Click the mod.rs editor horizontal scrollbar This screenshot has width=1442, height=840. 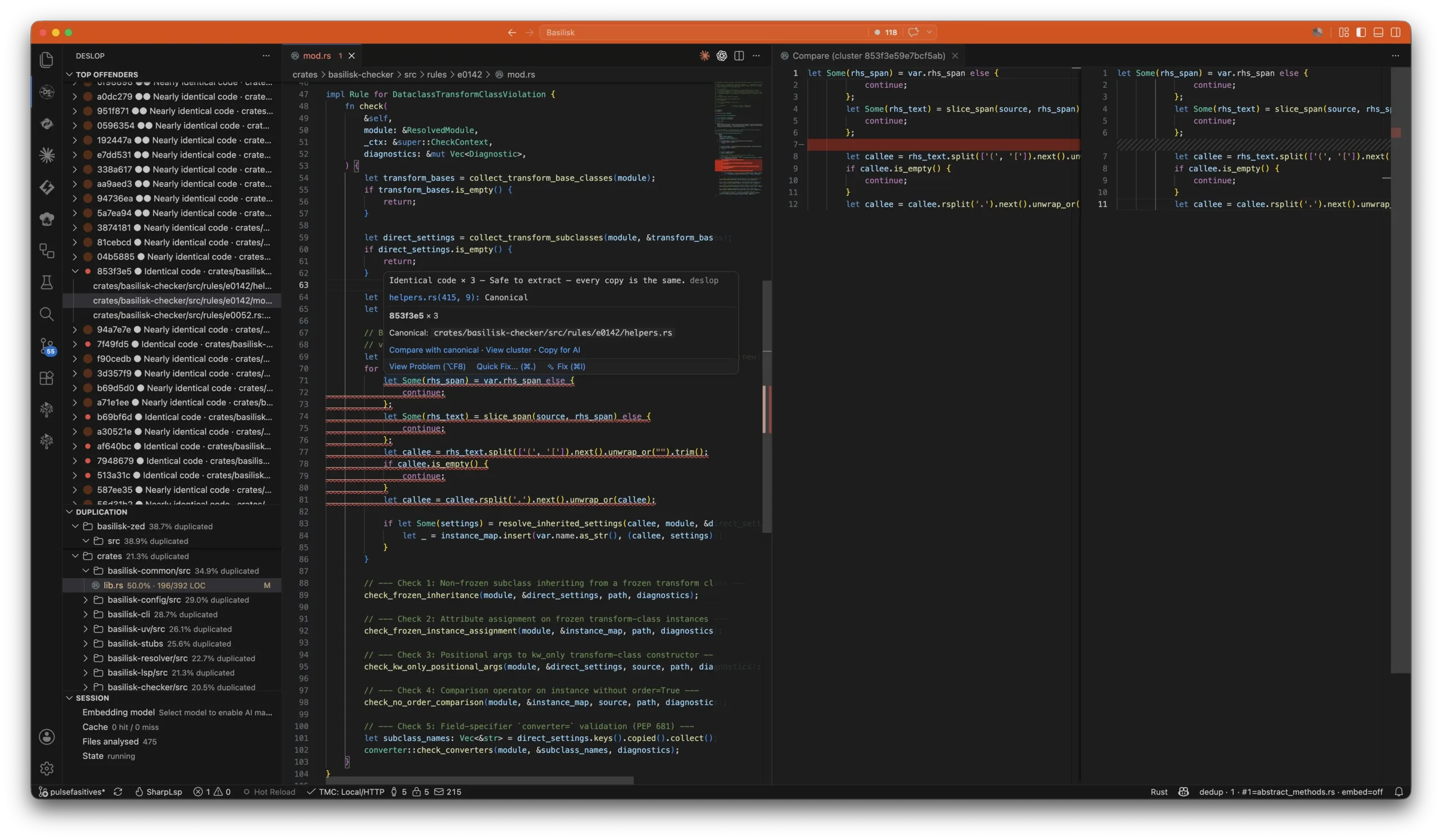point(479,780)
